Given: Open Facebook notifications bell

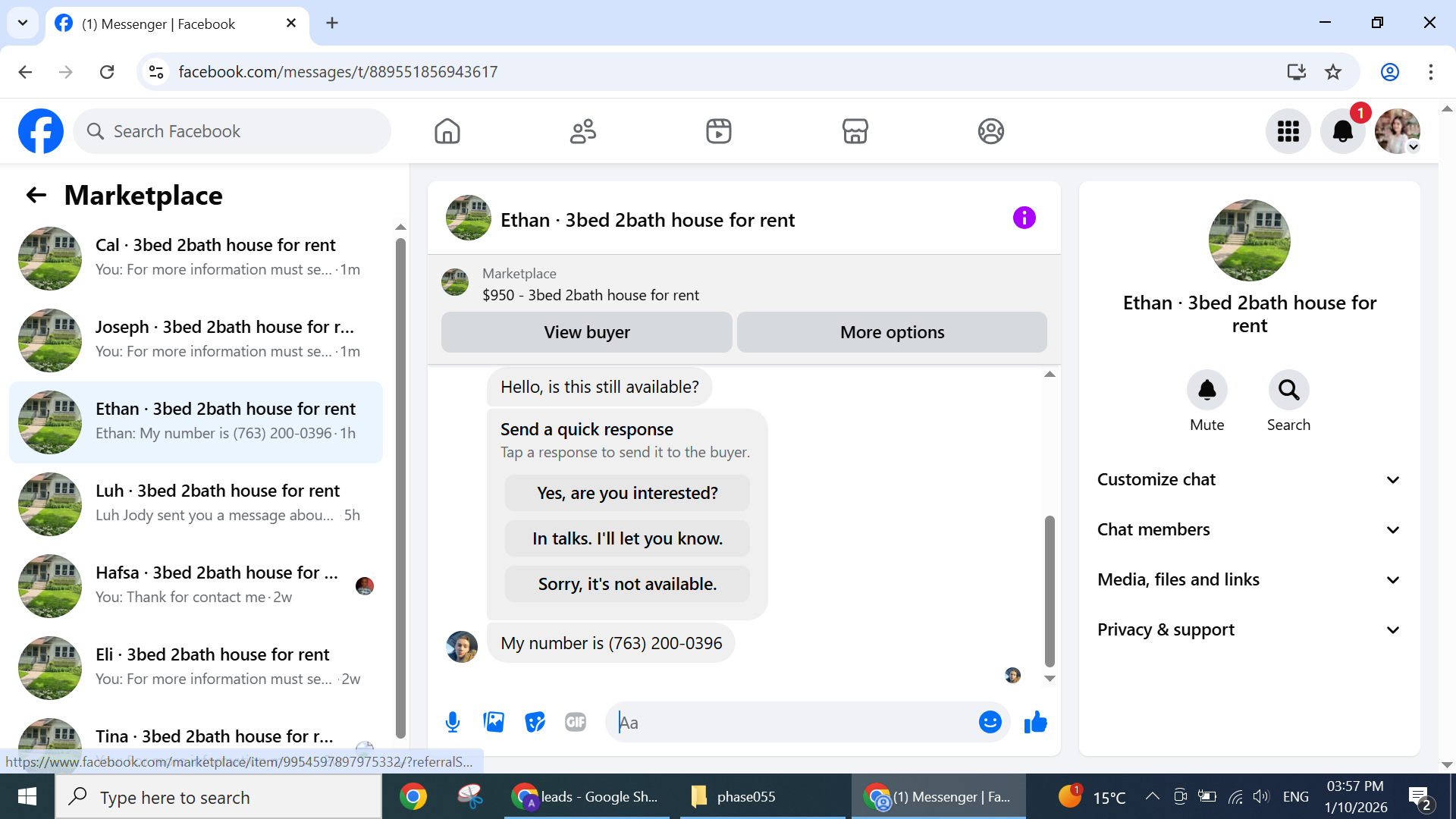Looking at the screenshot, I should pos(1342,131).
